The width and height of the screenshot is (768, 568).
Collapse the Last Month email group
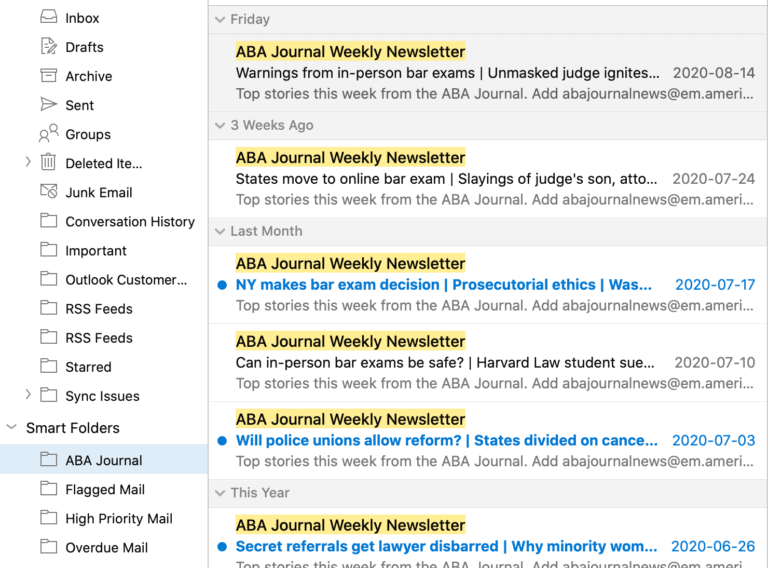pyautogui.click(x=220, y=231)
